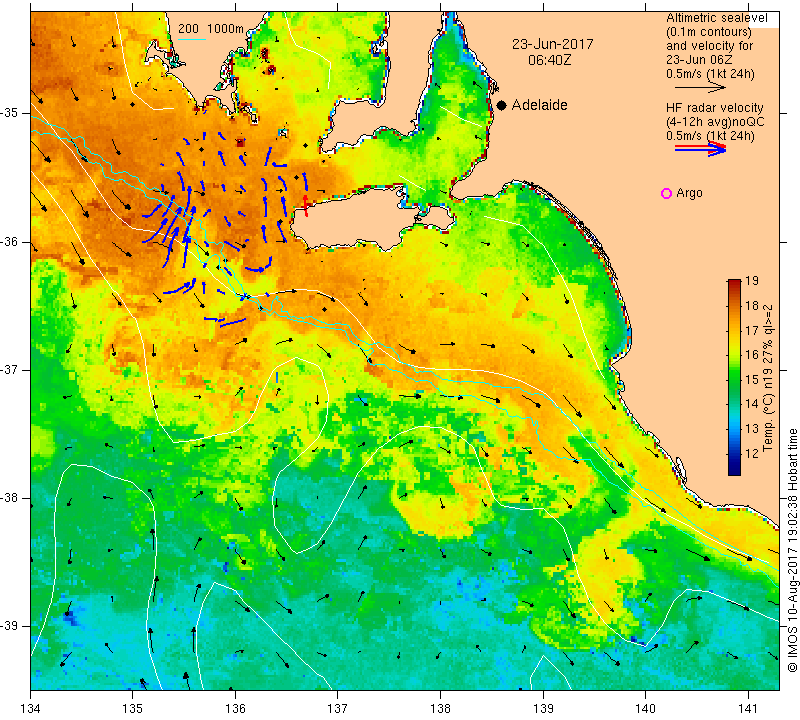Viewport: 800px width, 720px height.
Task: Click the longitude label 138
Action: [440, 709]
